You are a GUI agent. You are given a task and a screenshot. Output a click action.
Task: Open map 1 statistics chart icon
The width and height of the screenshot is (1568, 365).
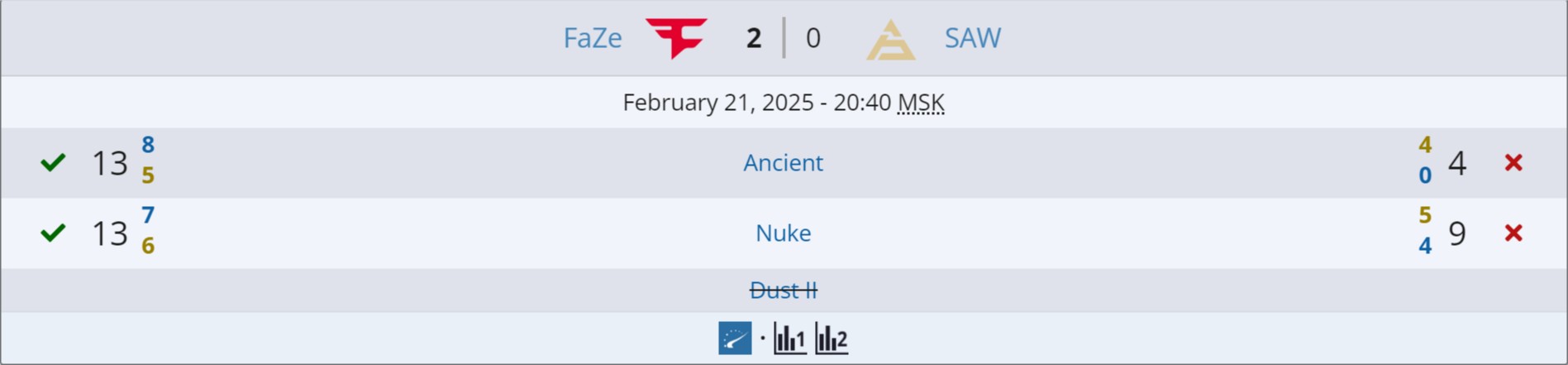tap(789, 339)
